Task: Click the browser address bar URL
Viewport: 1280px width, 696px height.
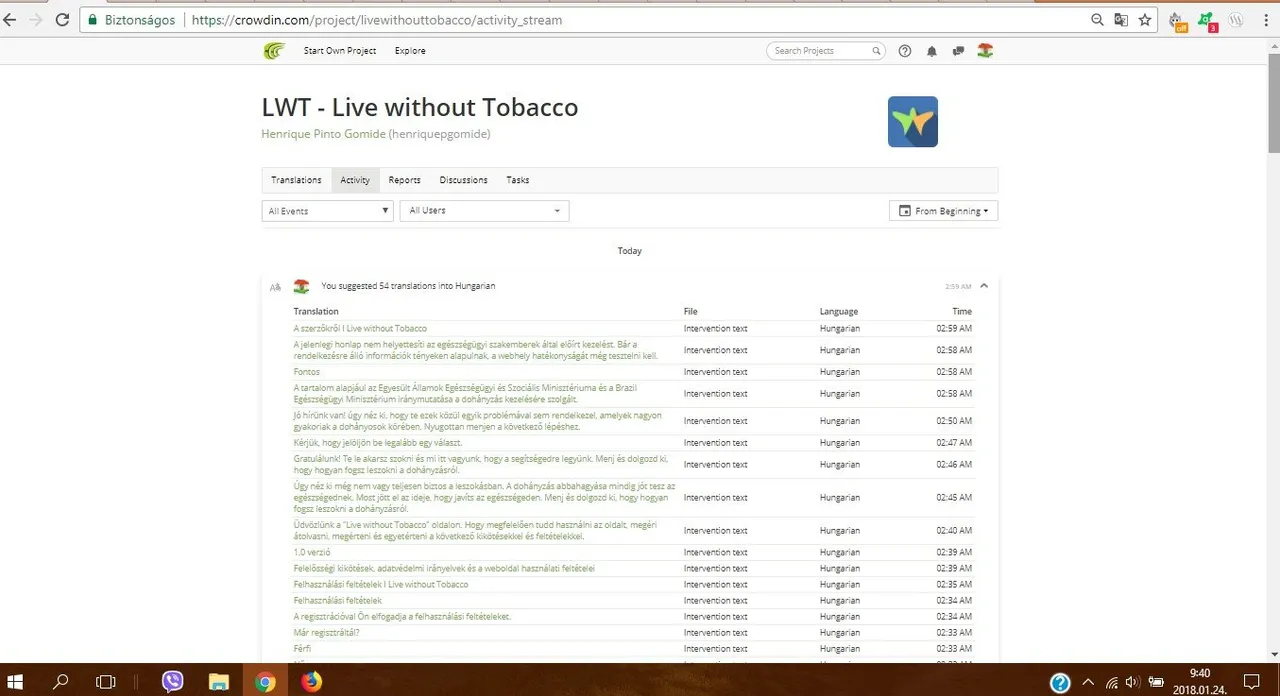Action: [x=376, y=20]
